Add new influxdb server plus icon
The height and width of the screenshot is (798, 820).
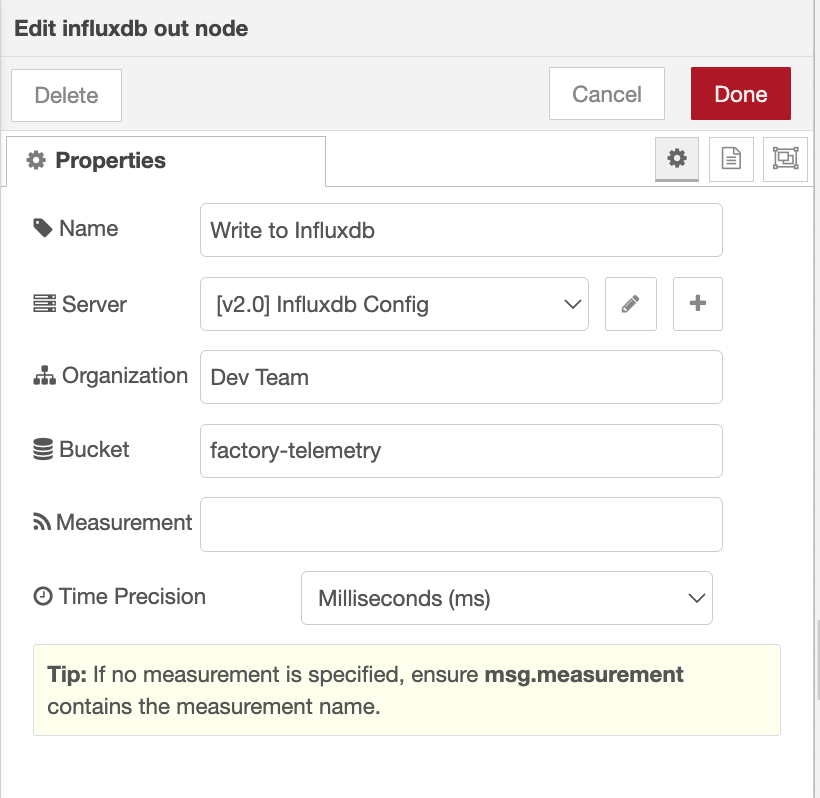698,304
